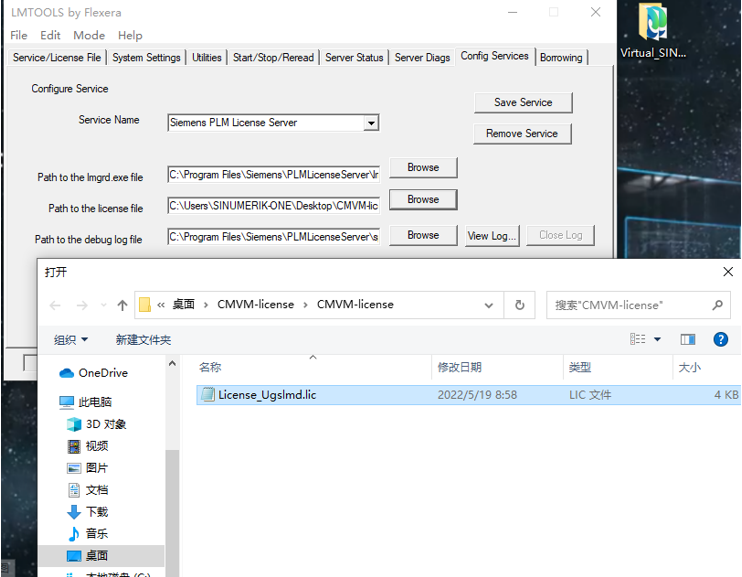Viewport: 742px width, 577px height.
Task: Select 此电脑 in the navigation pane
Action: (x=86, y=402)
